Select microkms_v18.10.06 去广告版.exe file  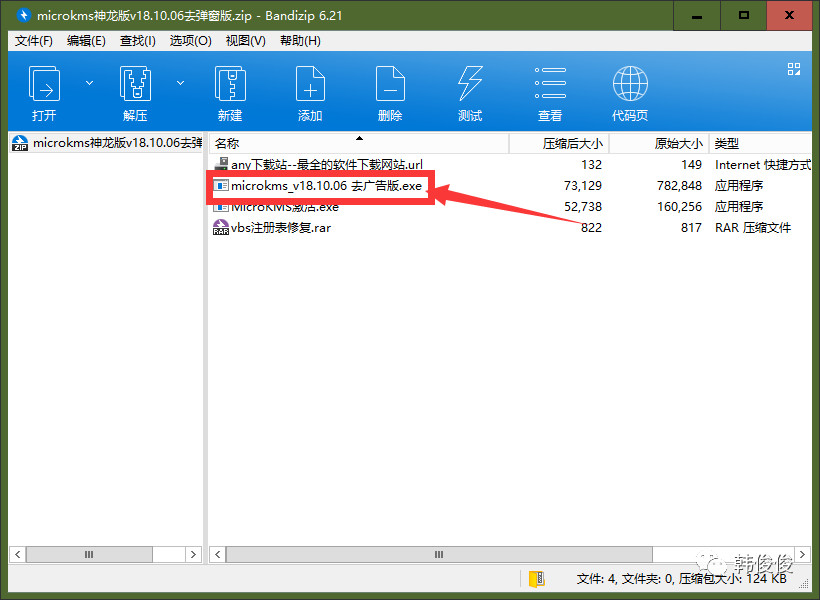[326, 186]
